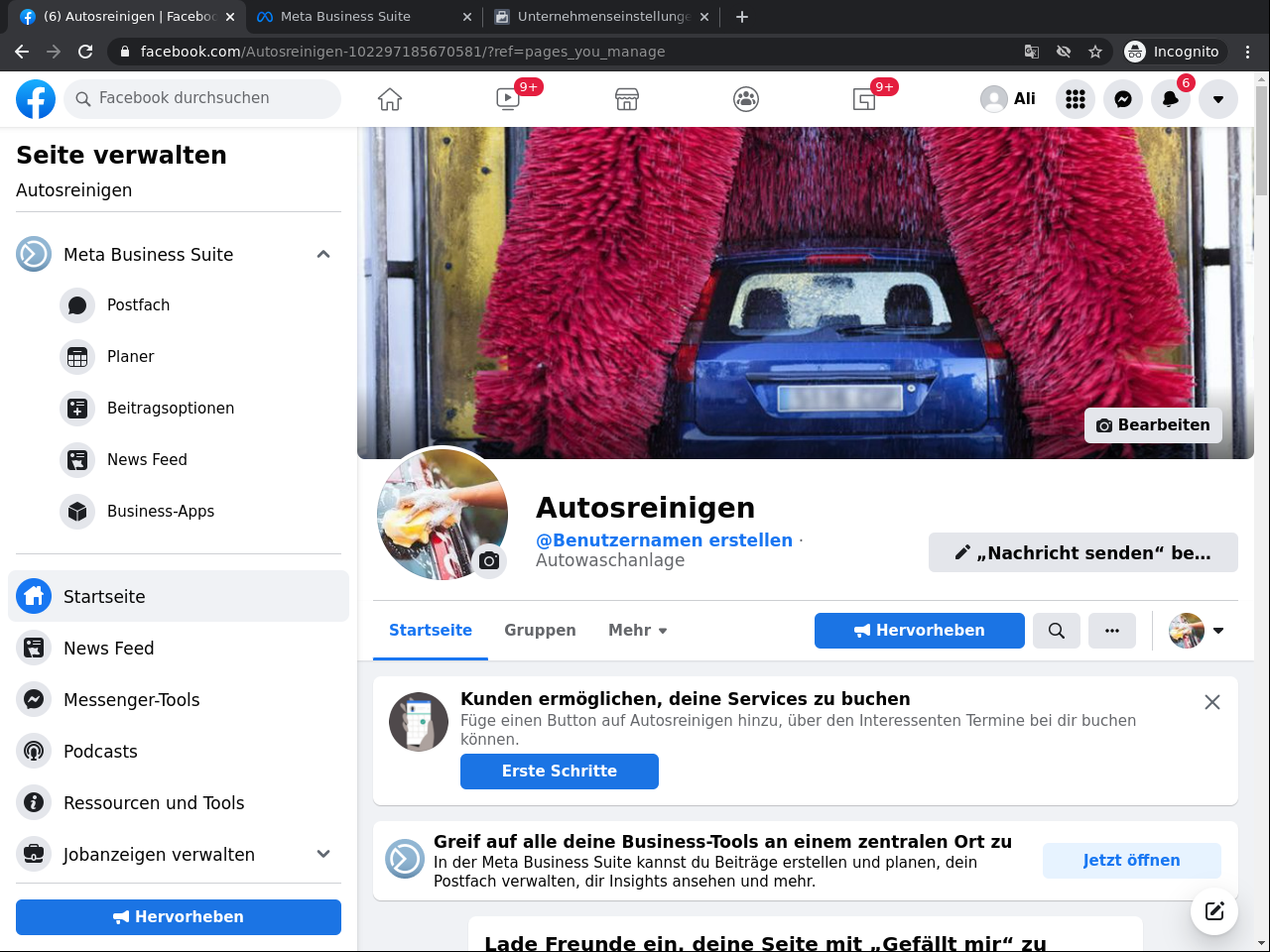Image resolution: width=1270 pixels, height=952 pixels.
Task: Open the main sidebar News Feed item
Action: (179, 649)
